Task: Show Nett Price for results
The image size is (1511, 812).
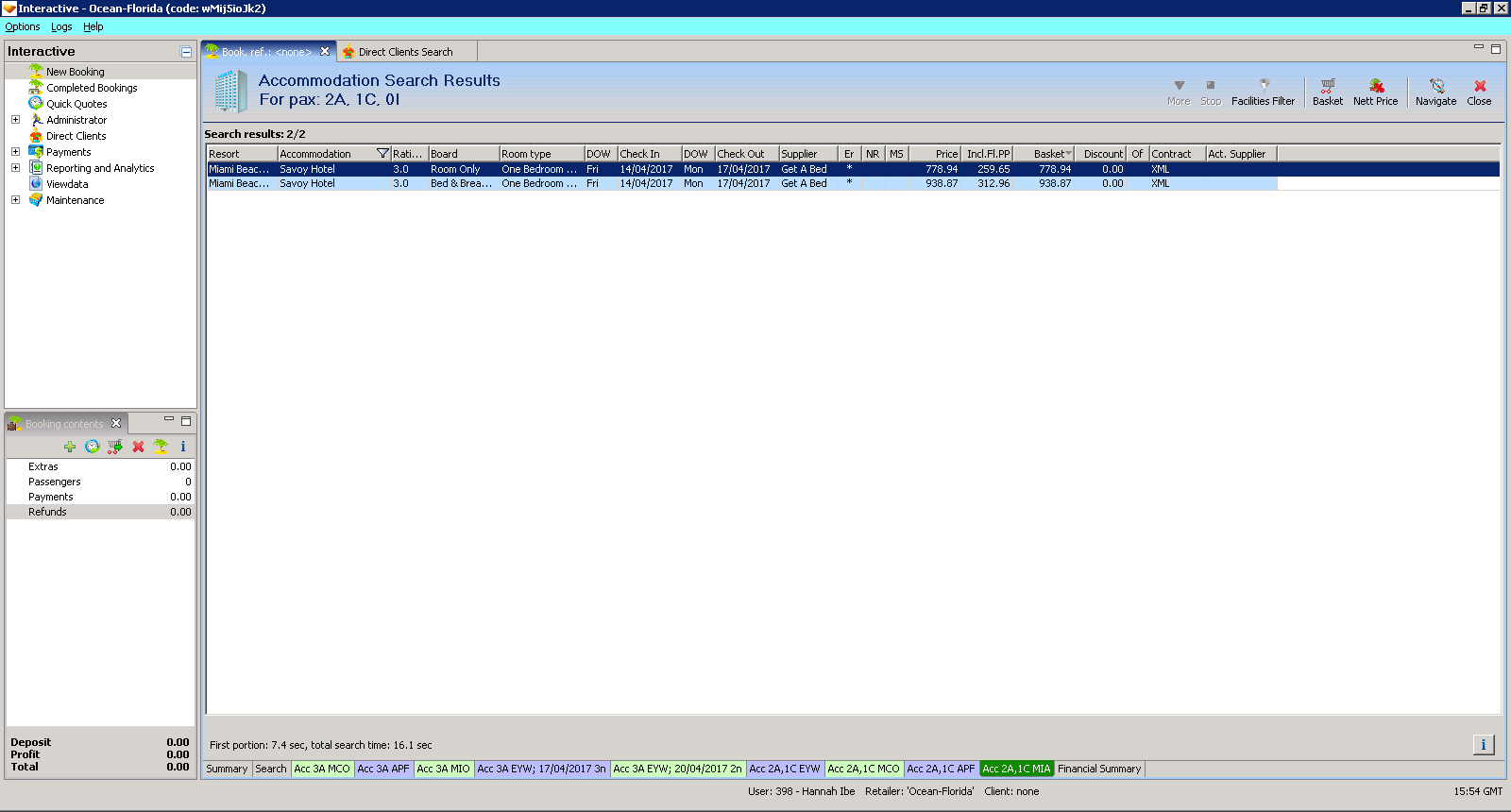Action: (x=1375, y=92)
